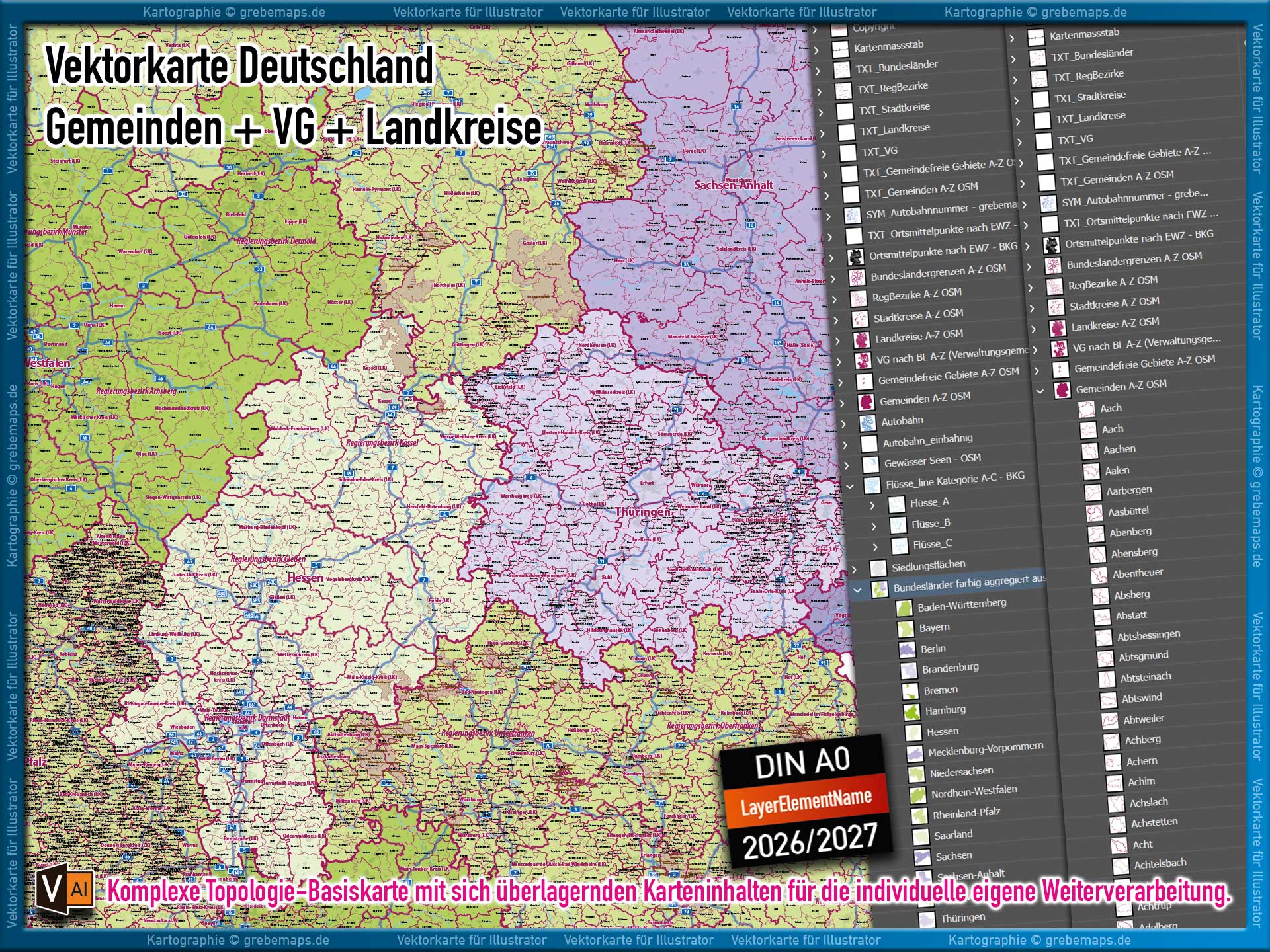Select TXT_Bundesländer layer name in right panel

(1092, 54)
